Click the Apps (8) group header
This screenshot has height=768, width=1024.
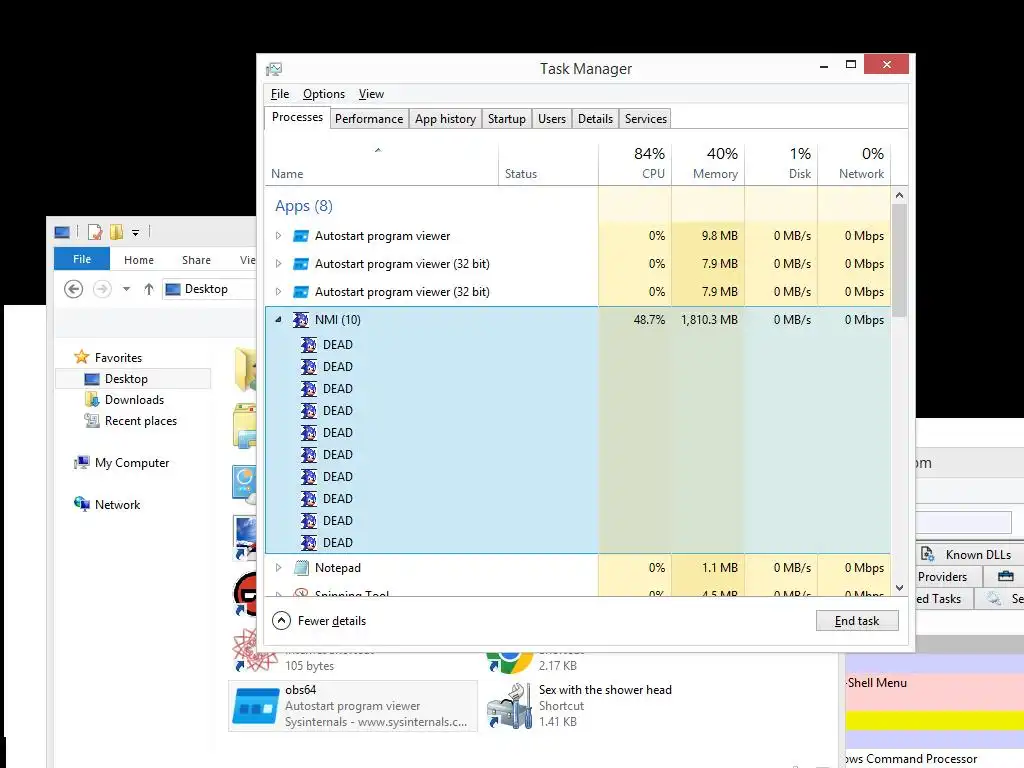tap(304, 206)
